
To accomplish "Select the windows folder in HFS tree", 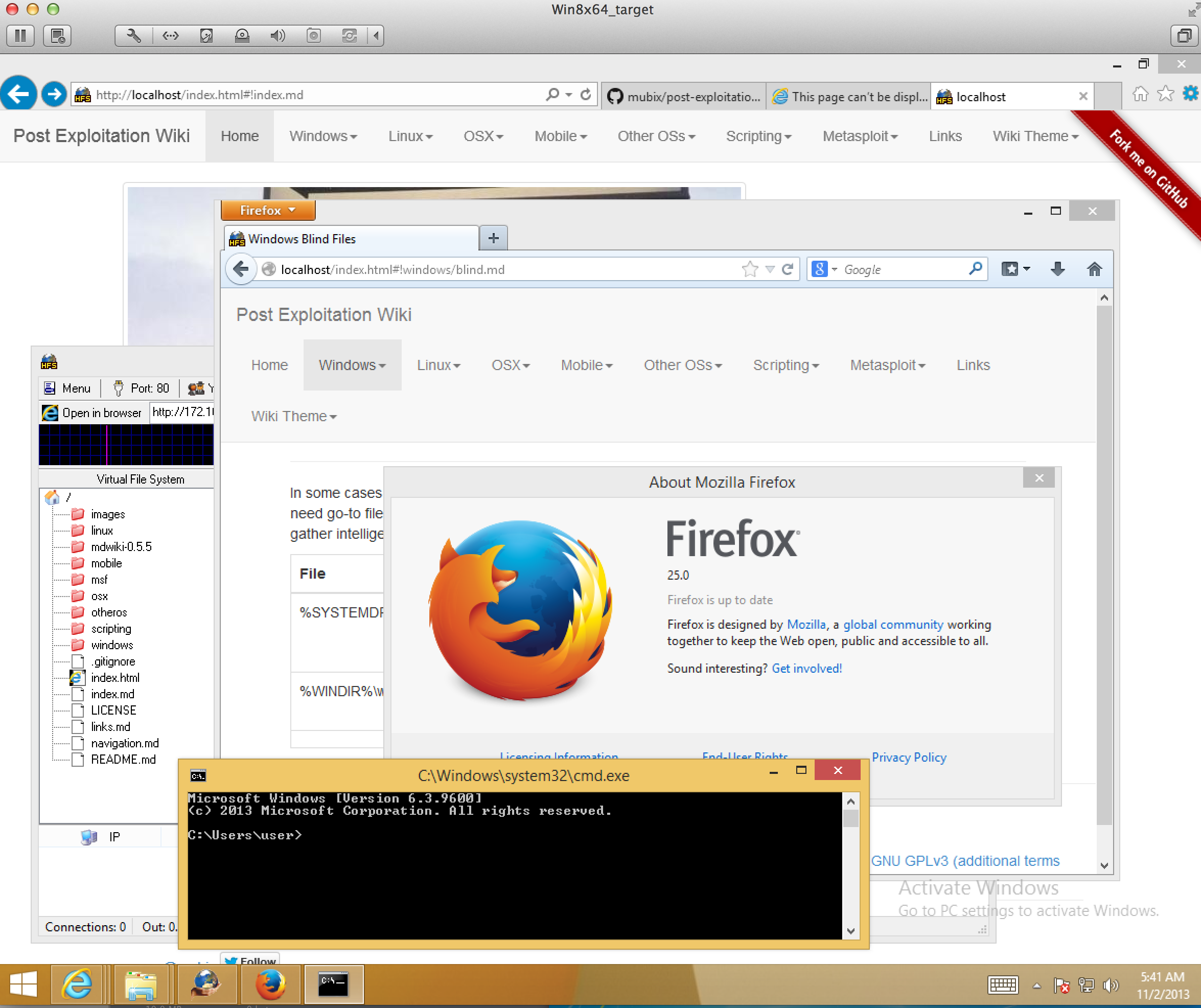I will tap(111, 645).
